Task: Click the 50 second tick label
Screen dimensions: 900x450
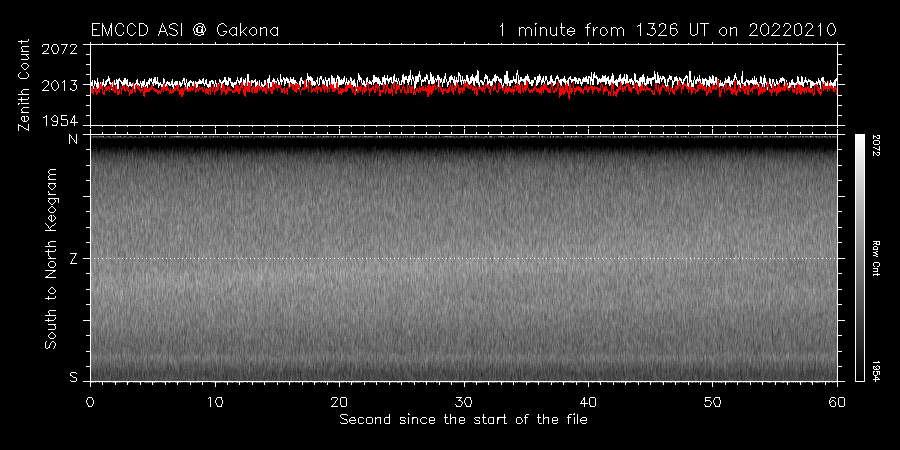Action: pos(712,401)
